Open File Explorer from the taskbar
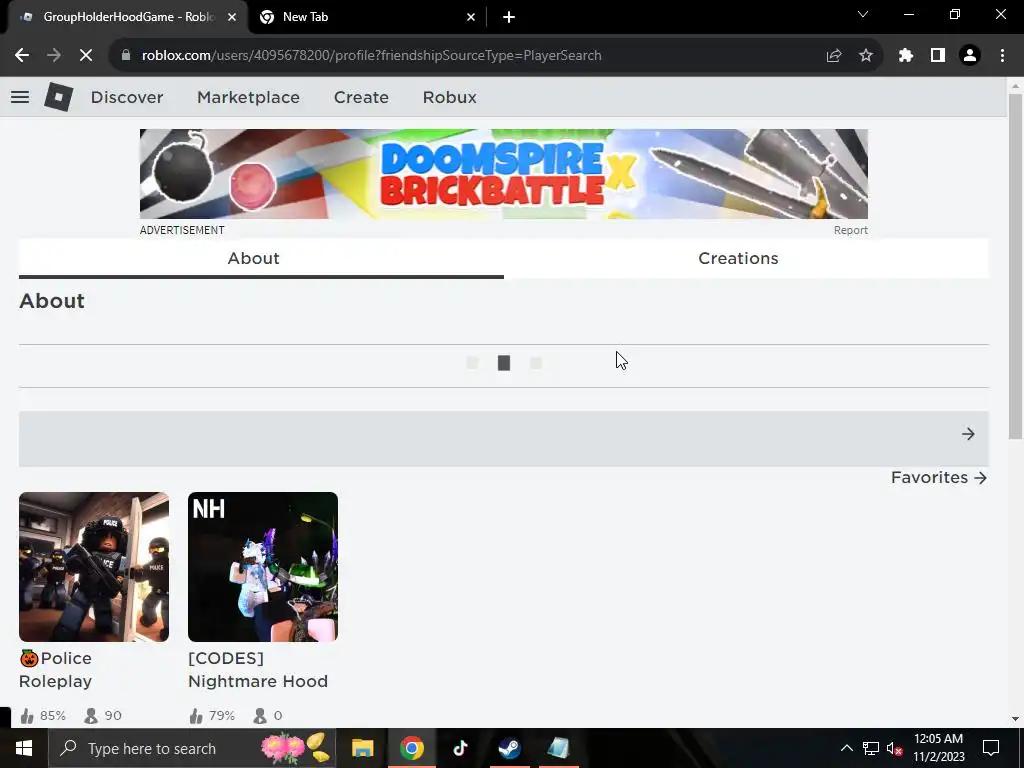The height and width of the screenshot is (768, 1024). click(362, 748)
